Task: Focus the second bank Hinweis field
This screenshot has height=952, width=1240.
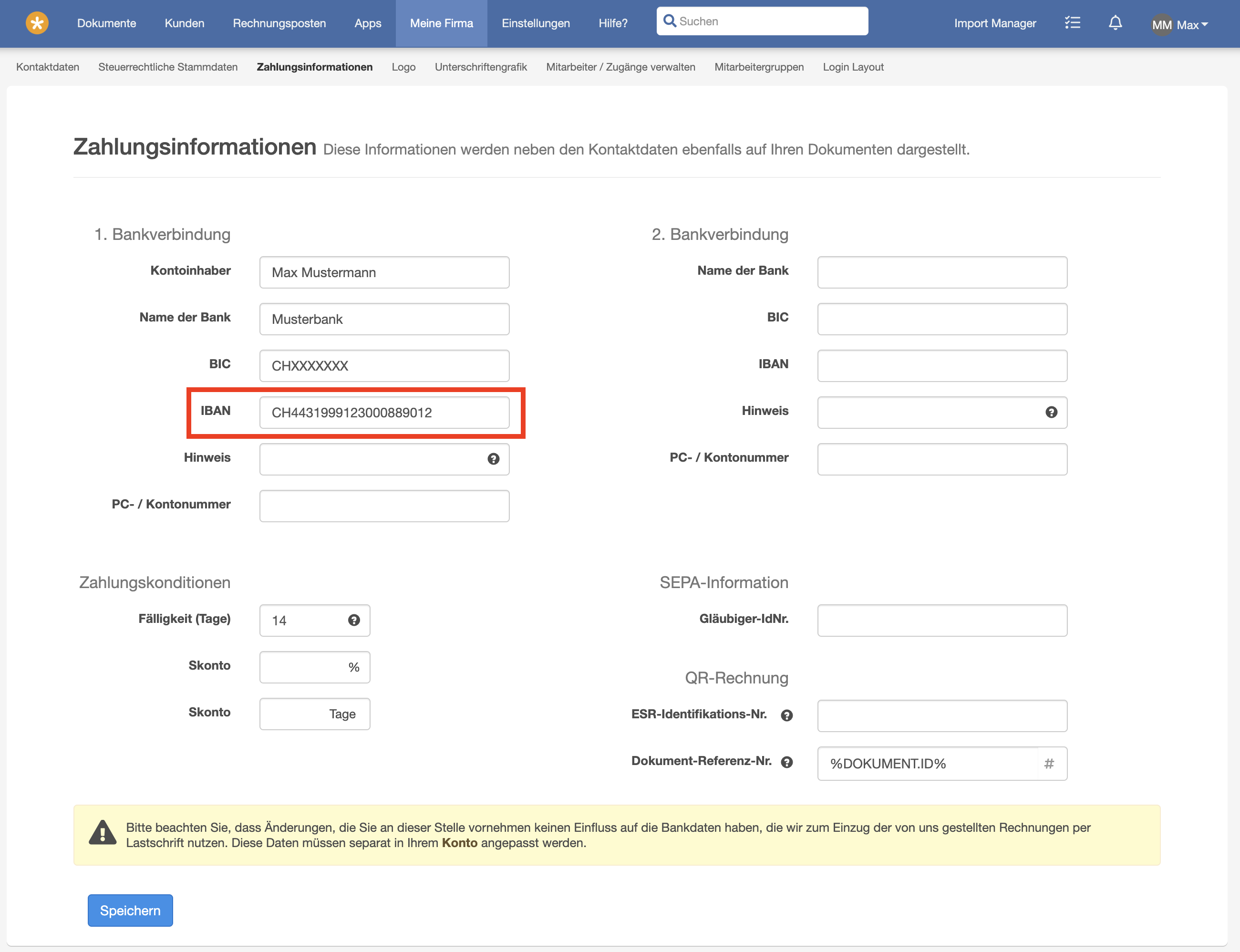Action: click(x=942, y=413)
